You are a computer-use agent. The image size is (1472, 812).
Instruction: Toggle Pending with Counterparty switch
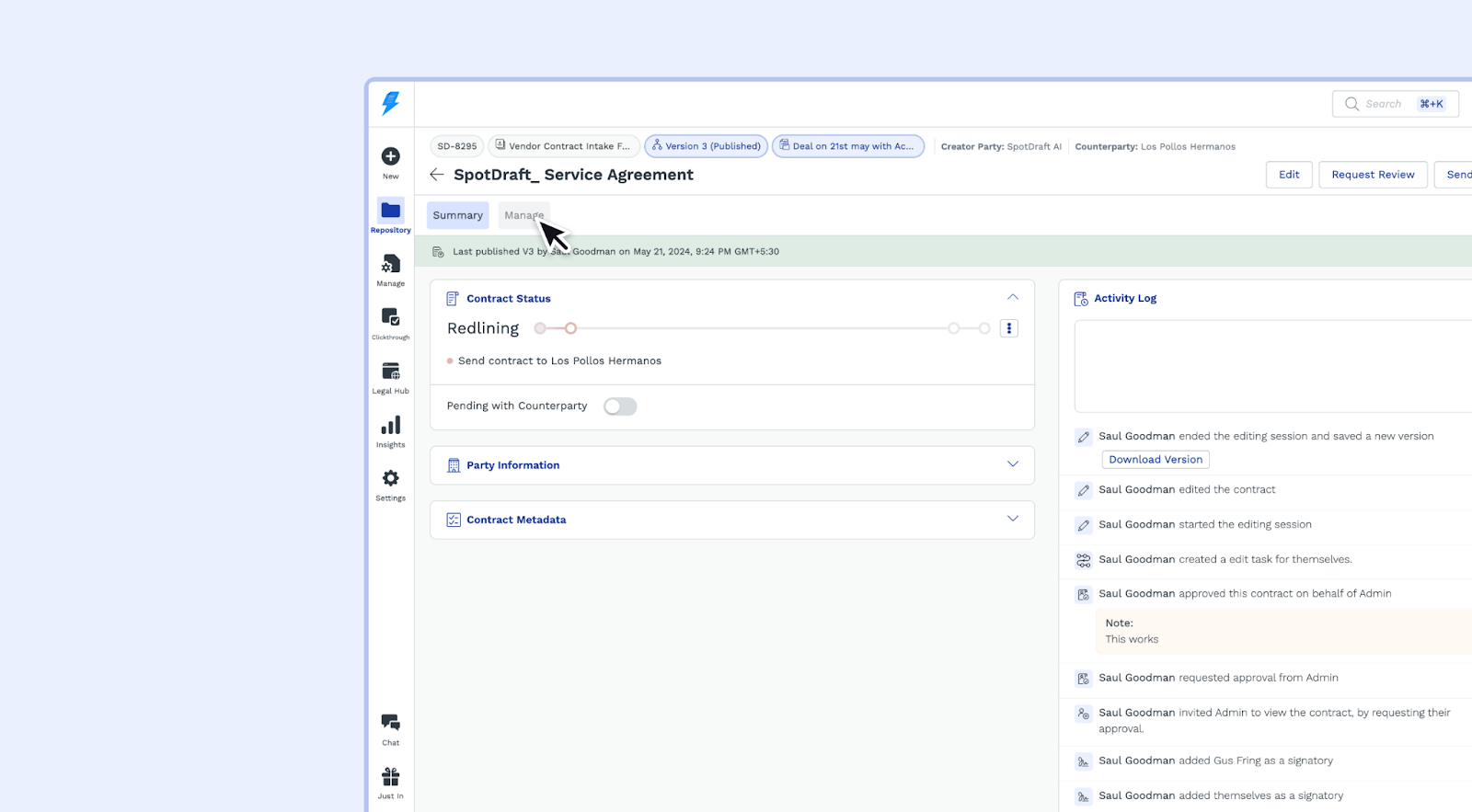pyautogui.click(x=620, y=406)
